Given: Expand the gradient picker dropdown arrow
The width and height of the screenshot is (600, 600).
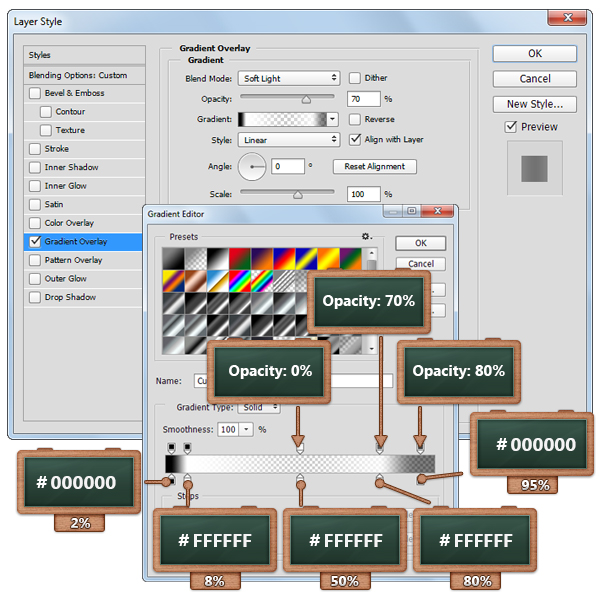Looking at the screenshot, I should pyautogui.click(x=333, y=119).
